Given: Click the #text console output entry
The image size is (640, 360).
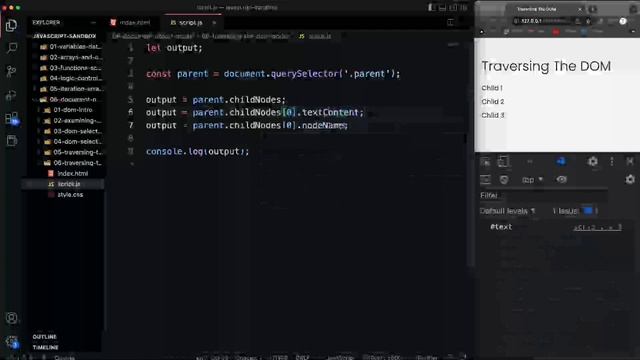Looking at the screenshot, I should pyautogui.click(x=501, y=227).
